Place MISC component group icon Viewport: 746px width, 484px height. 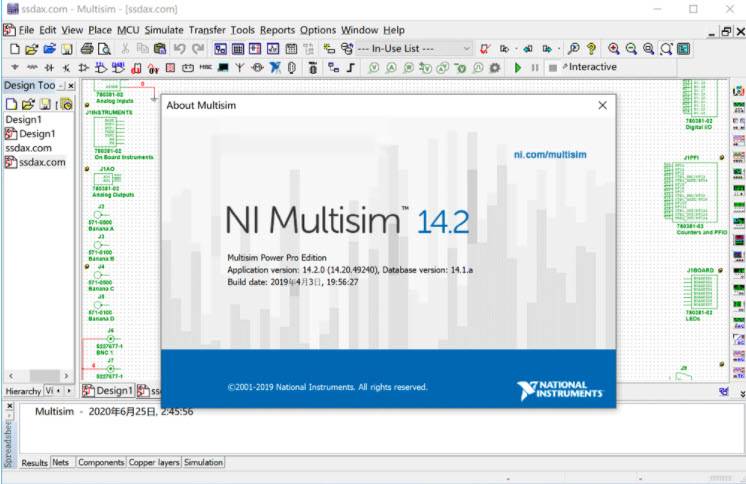(206, 68)
